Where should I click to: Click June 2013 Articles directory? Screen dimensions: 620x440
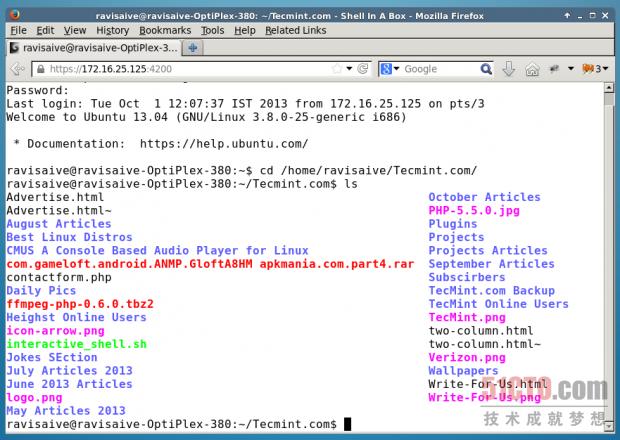coord(69,384)
